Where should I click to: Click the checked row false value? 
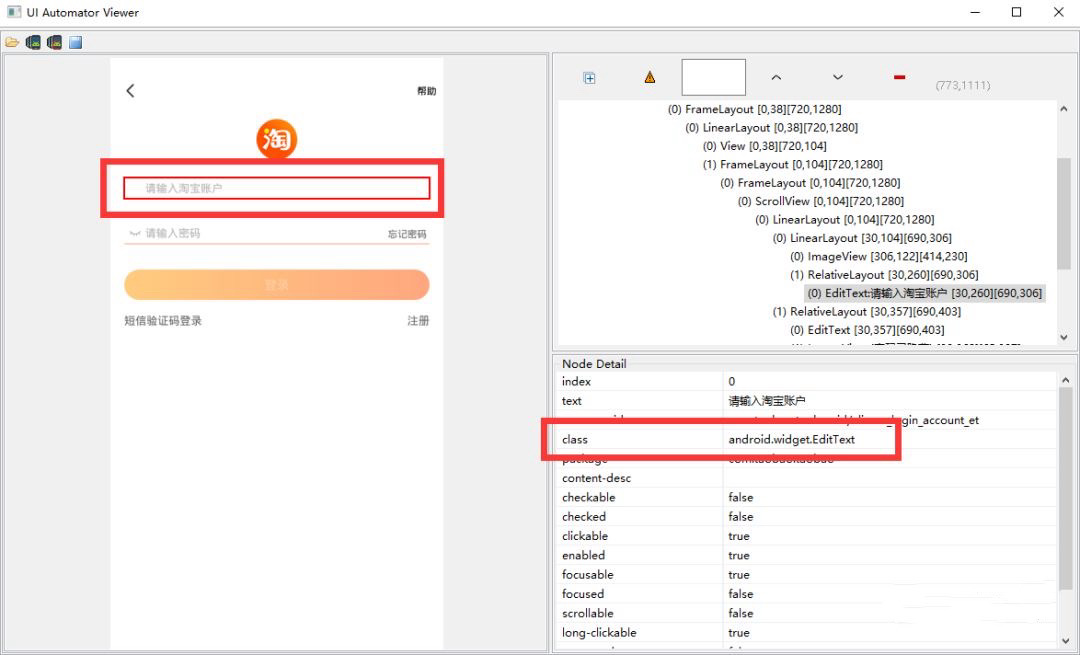[740, 517]
